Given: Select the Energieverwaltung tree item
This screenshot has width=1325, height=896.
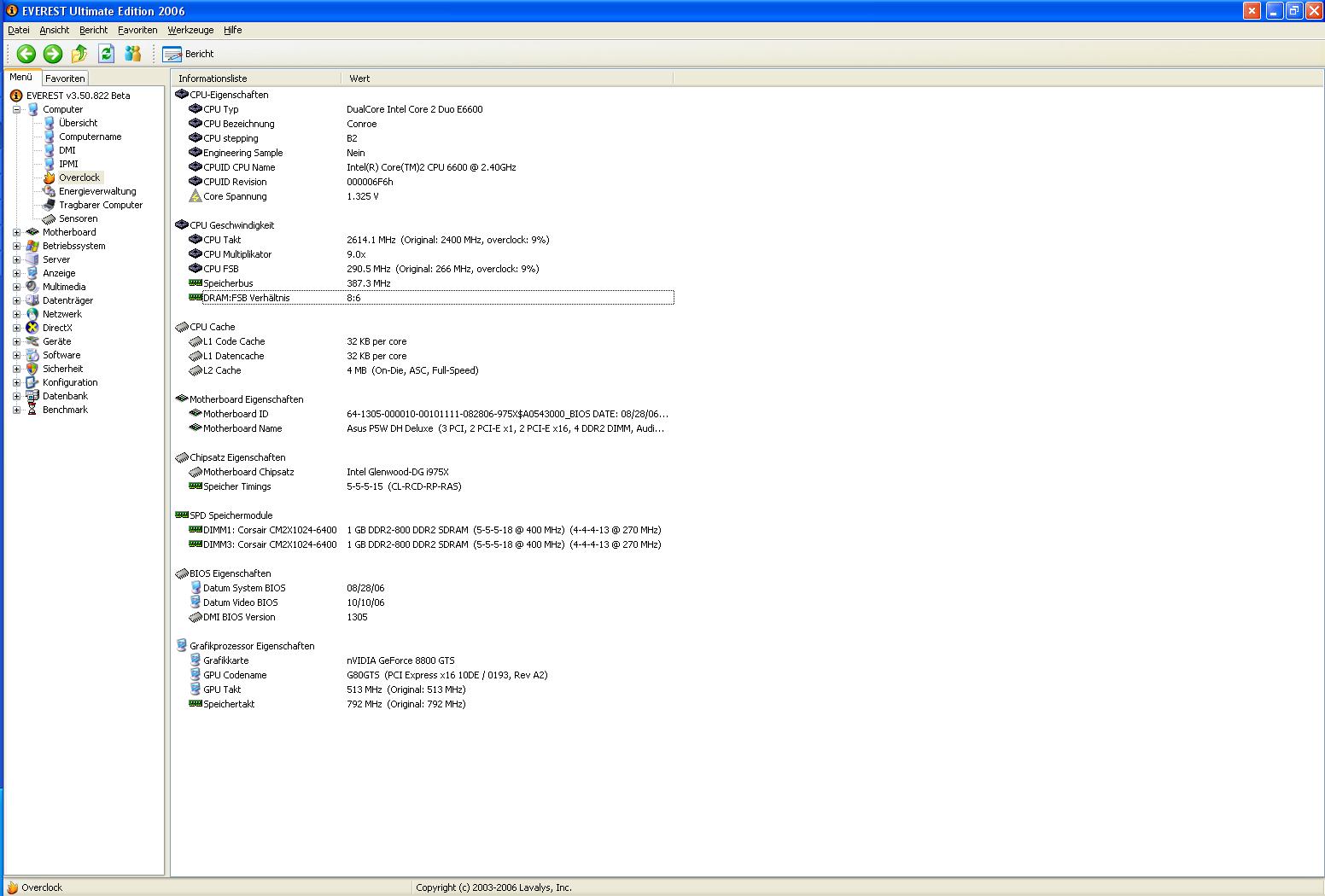Looking at the screenshot, I should [x=96, y=191].
